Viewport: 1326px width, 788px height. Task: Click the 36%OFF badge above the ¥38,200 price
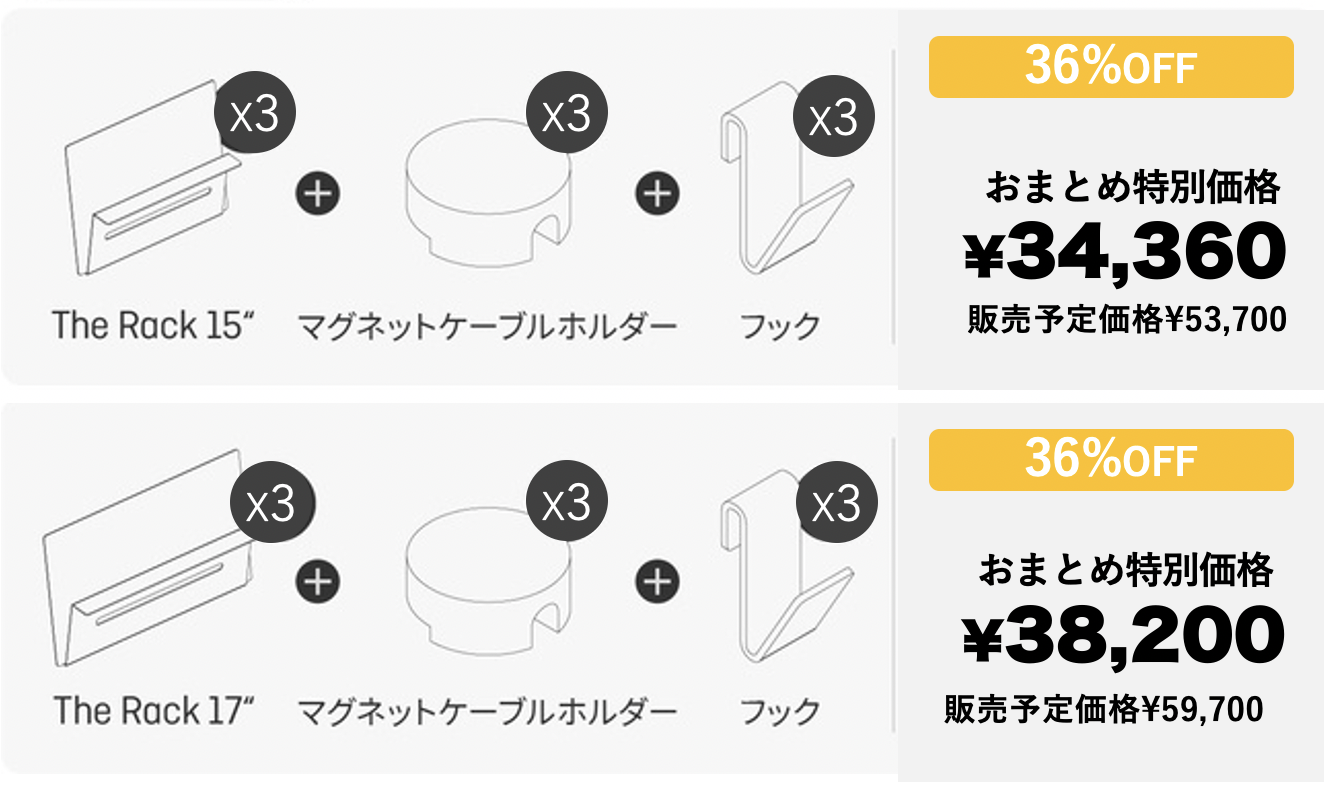(x=1111, y=461)
